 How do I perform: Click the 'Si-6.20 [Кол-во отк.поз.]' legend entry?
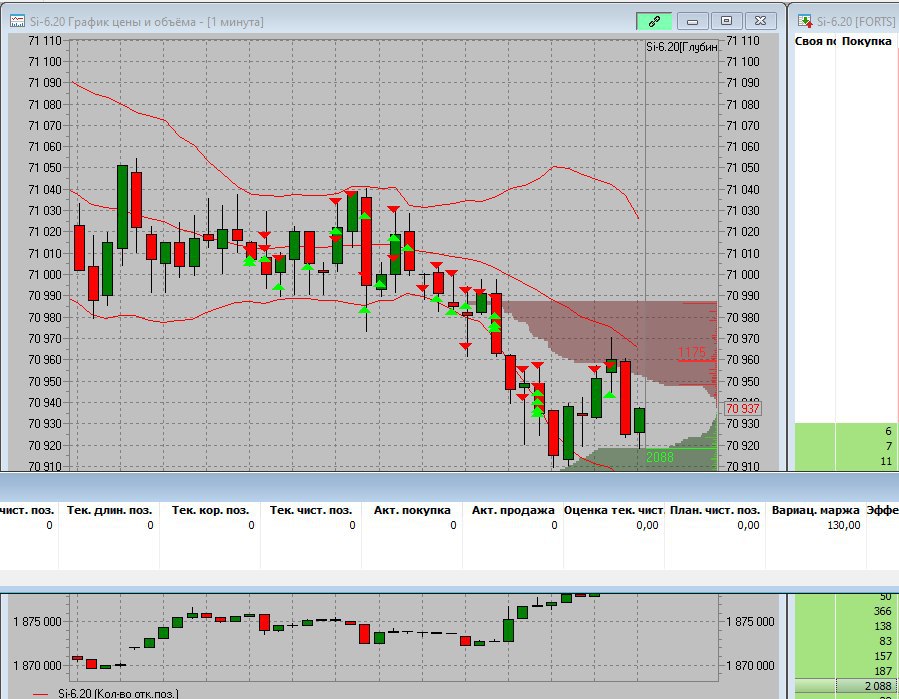pos(118,693)
